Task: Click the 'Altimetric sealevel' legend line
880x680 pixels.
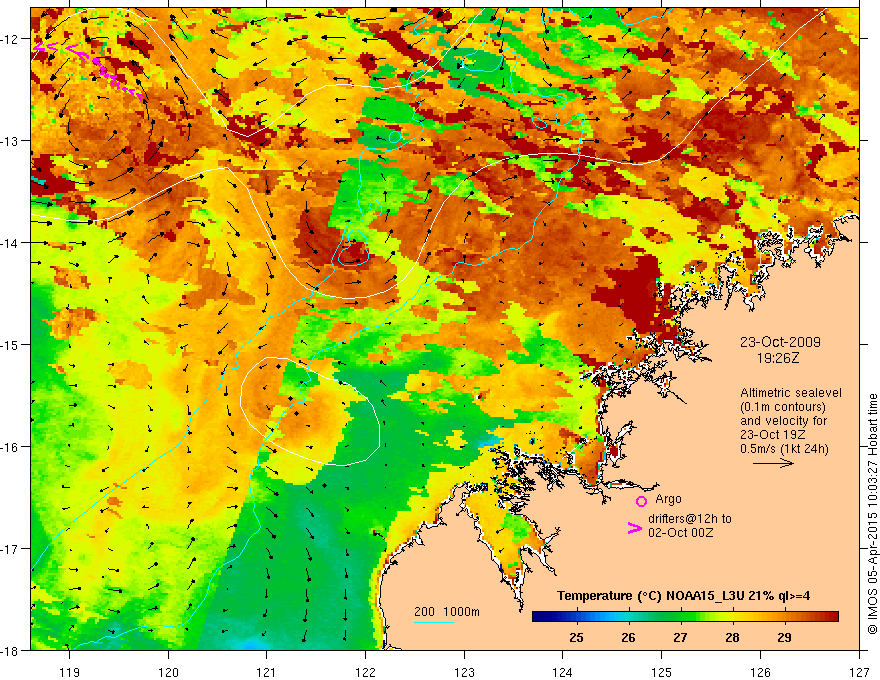Action: pyautogui.click(x=791, y=393)
